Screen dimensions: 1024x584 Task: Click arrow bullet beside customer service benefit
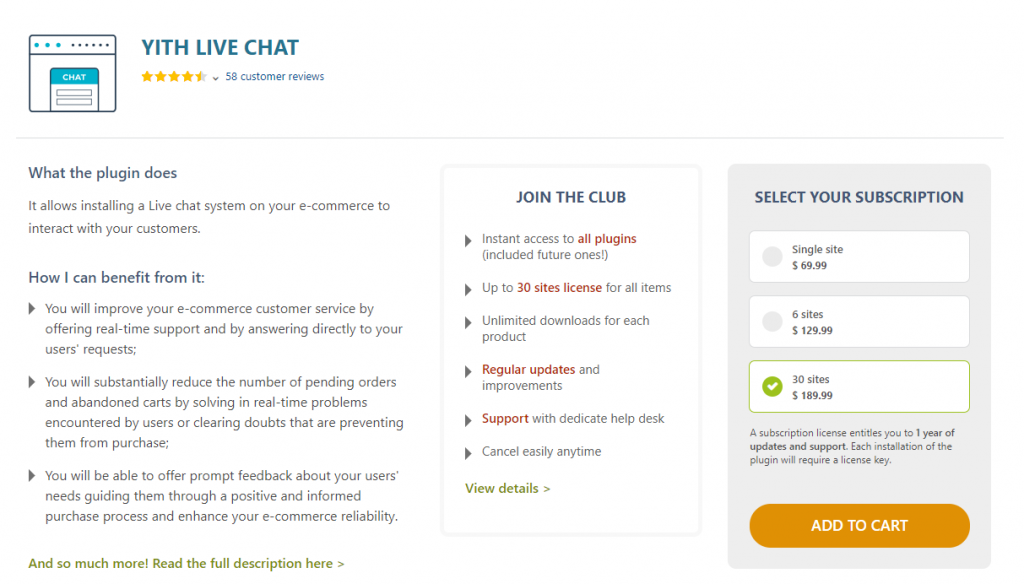coord(33,310)
